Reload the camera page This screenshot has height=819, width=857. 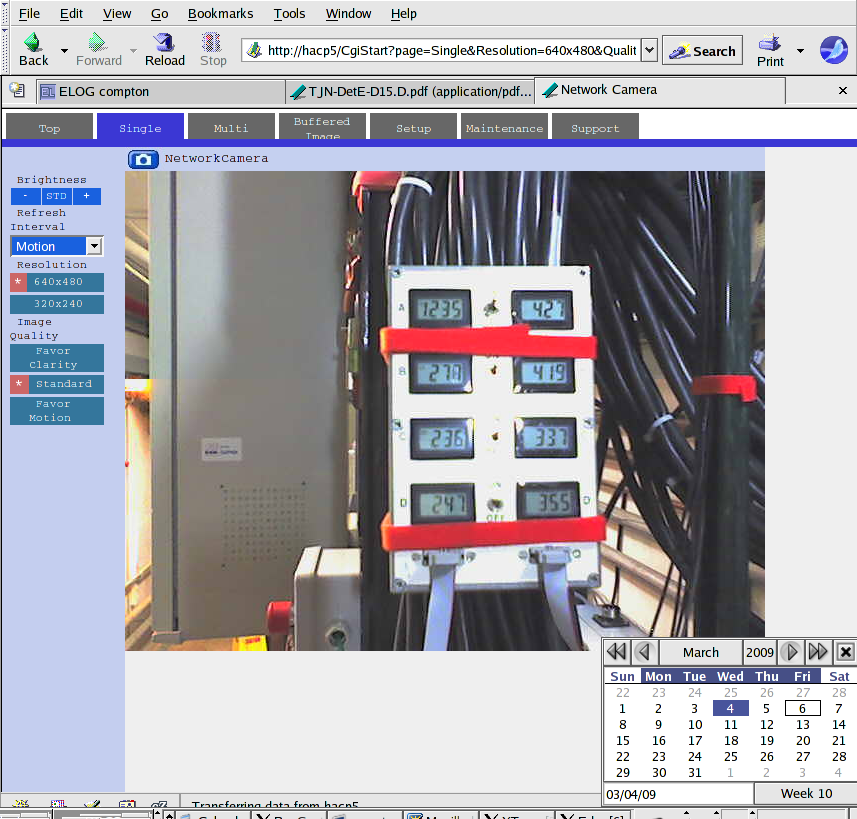pos(164,43)
